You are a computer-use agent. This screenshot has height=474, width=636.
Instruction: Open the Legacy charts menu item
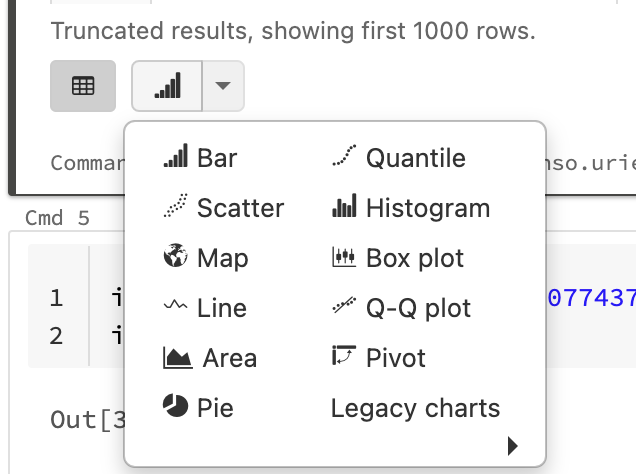click(415, 408)
